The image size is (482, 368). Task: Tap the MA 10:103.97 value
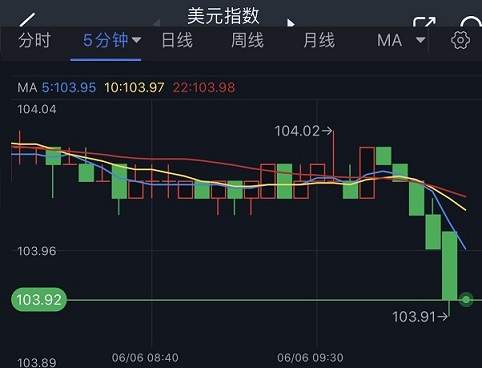tap(134, 88)
